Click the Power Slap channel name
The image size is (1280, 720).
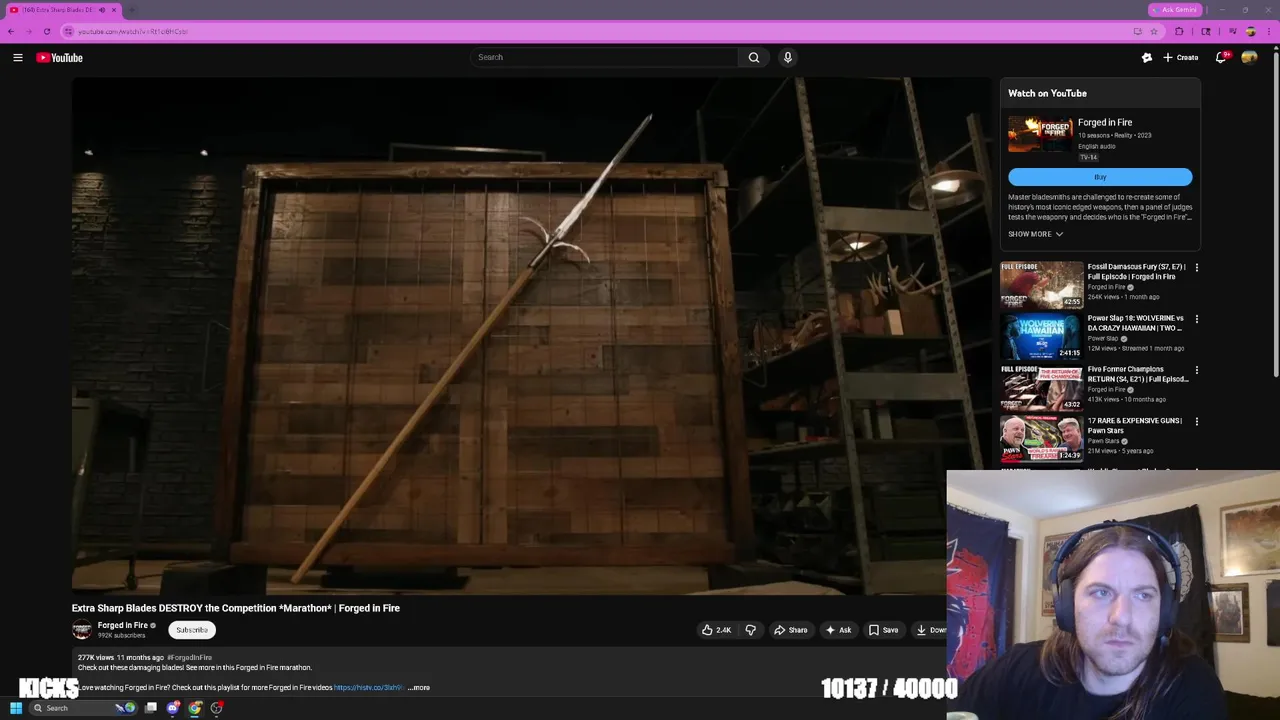(x=1103, y=338)
